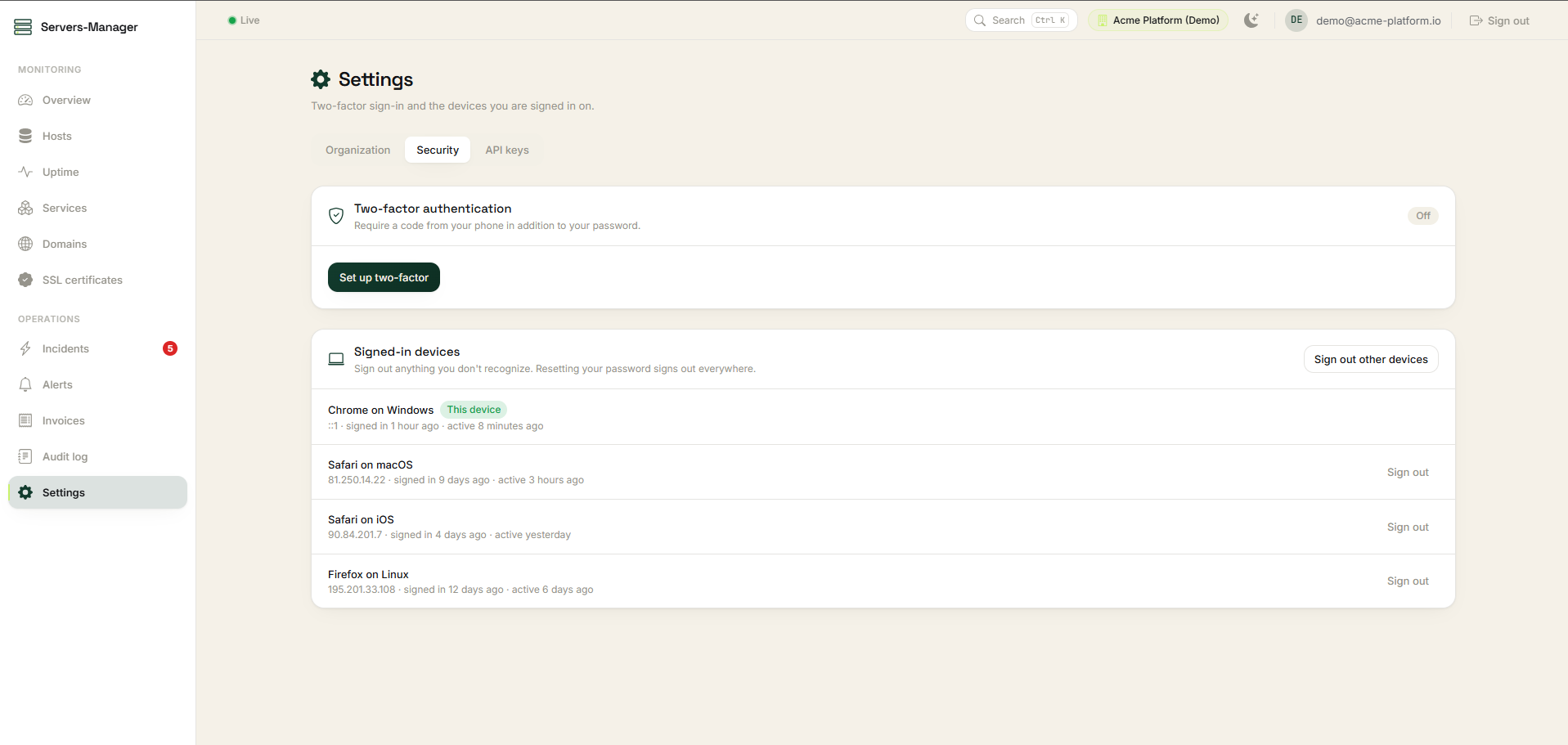
Task: Click the demo@acme-platform.io account email
Action: pyautogui.click(x=1378, y=20)
